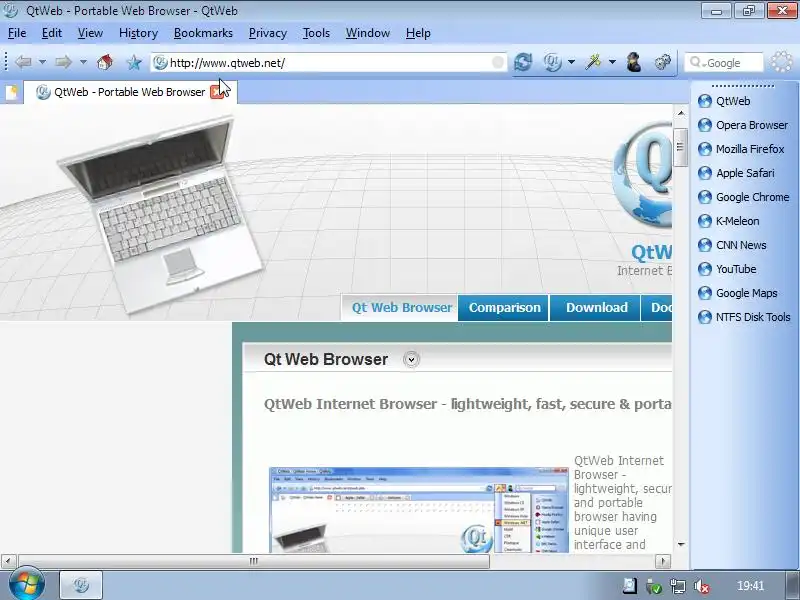The image size is (800, 600).
Task: Click the vertical scrollbar down arrow
Action: pyautogui.click(x=681, y=544)
